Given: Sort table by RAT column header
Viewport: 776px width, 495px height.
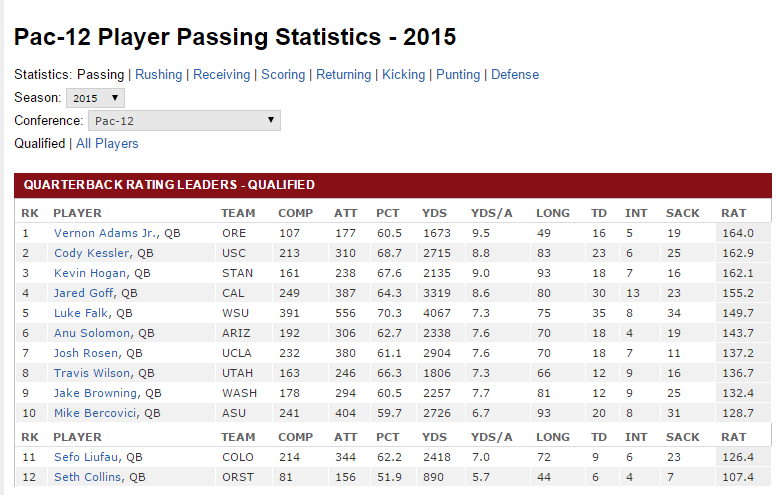Looking at the screenshot, I should tap(733, 213).
